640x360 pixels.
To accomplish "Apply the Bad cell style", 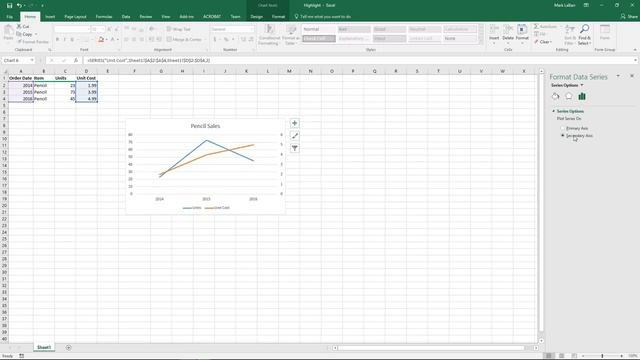I will [354, 29].
